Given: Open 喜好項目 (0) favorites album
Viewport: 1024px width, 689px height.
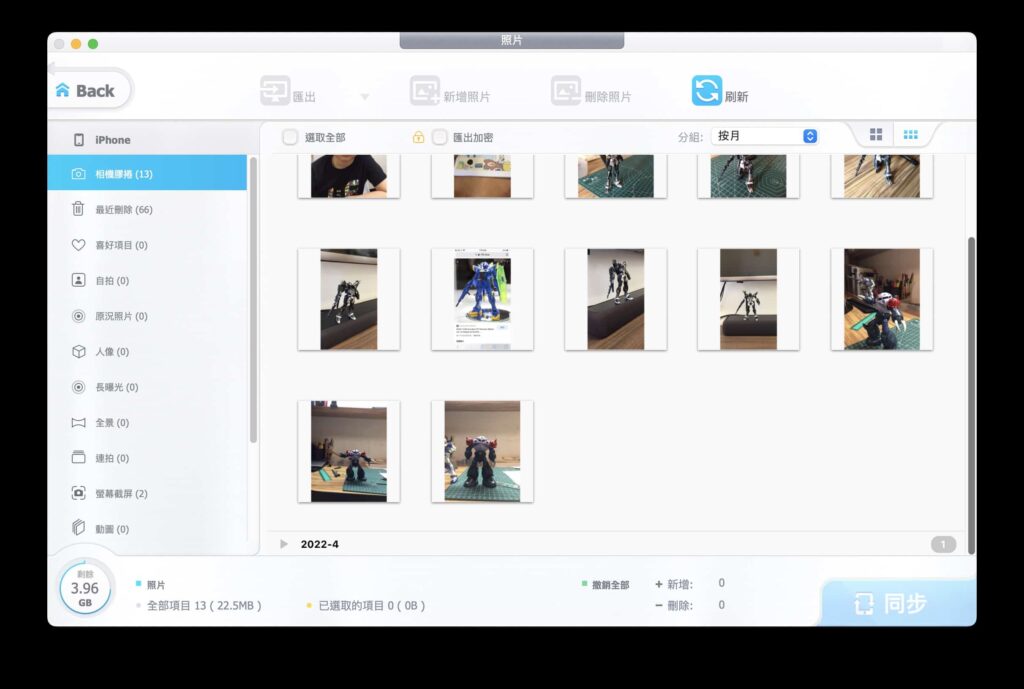Looking at the screenshot, I should (x=147, y=245).
